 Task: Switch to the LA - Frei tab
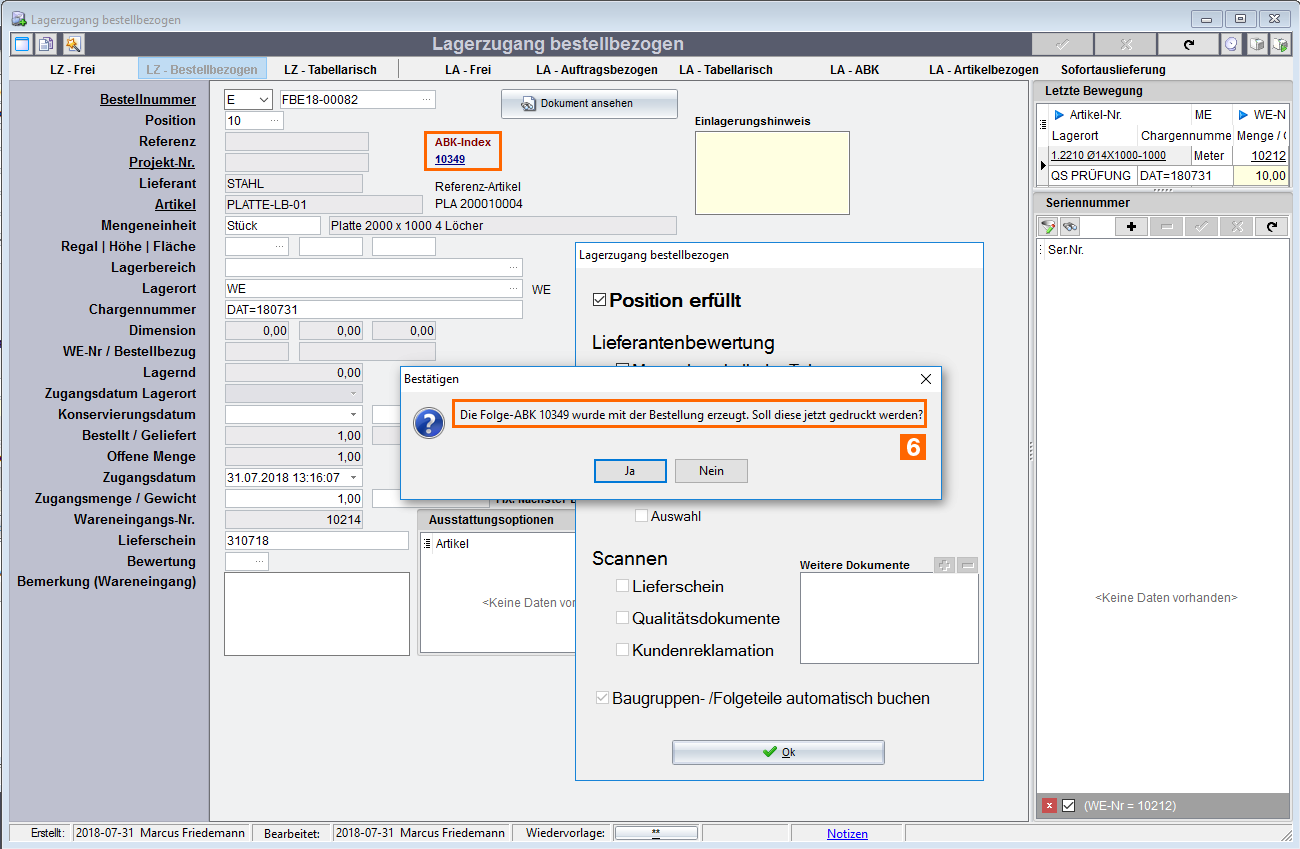[x=468, y=70]
